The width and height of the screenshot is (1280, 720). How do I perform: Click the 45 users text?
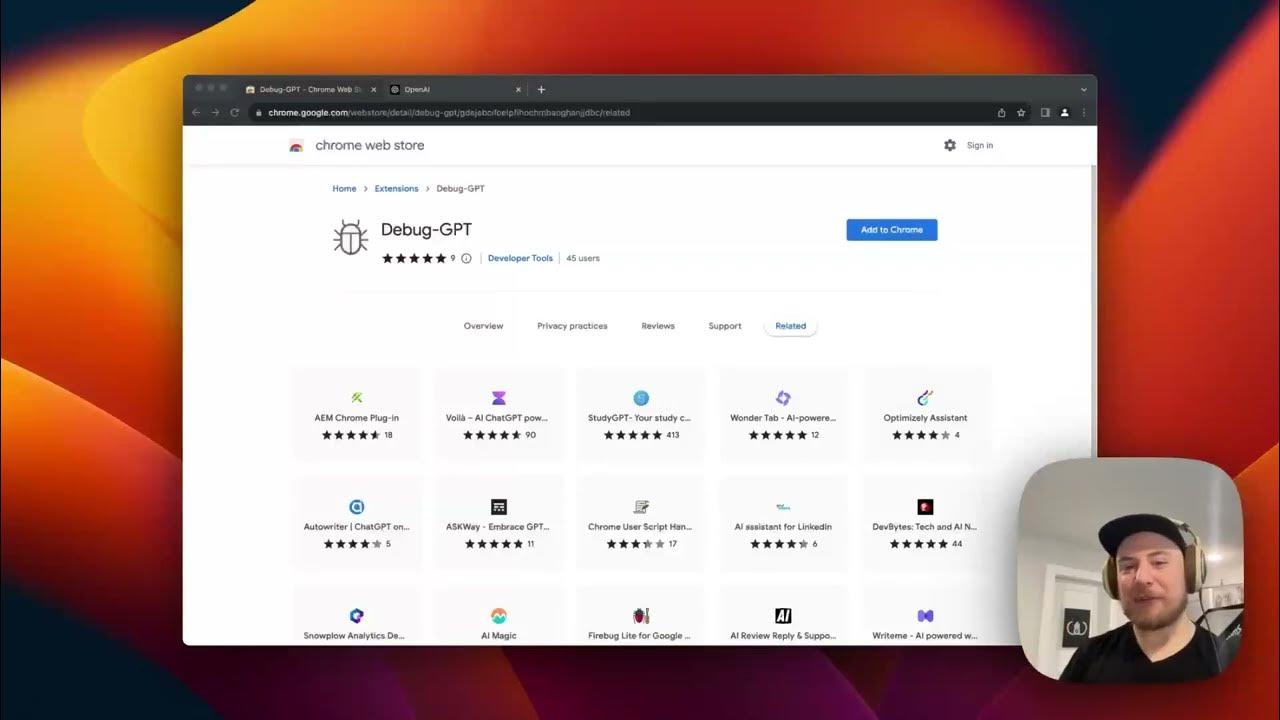coord(583,258)
